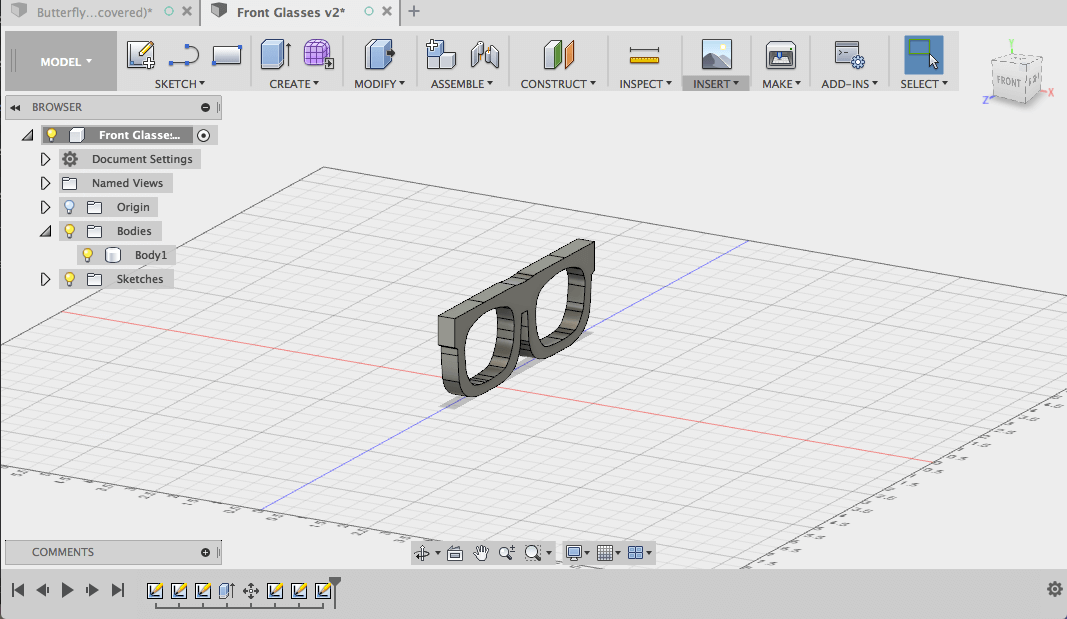Toggle the Sketches folder lightbulb

click(x=69, y=279)
